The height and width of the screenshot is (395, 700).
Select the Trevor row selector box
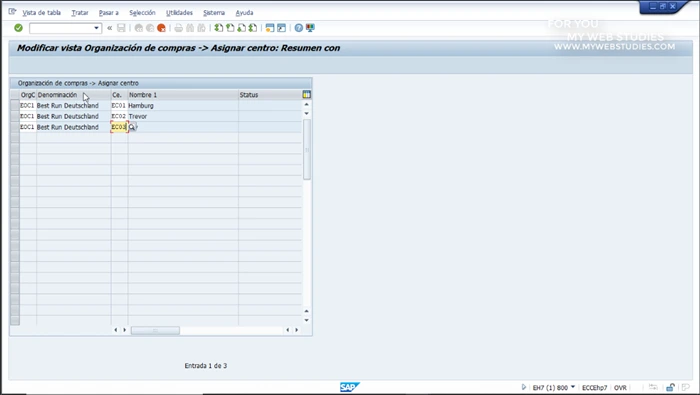[15, 116]
